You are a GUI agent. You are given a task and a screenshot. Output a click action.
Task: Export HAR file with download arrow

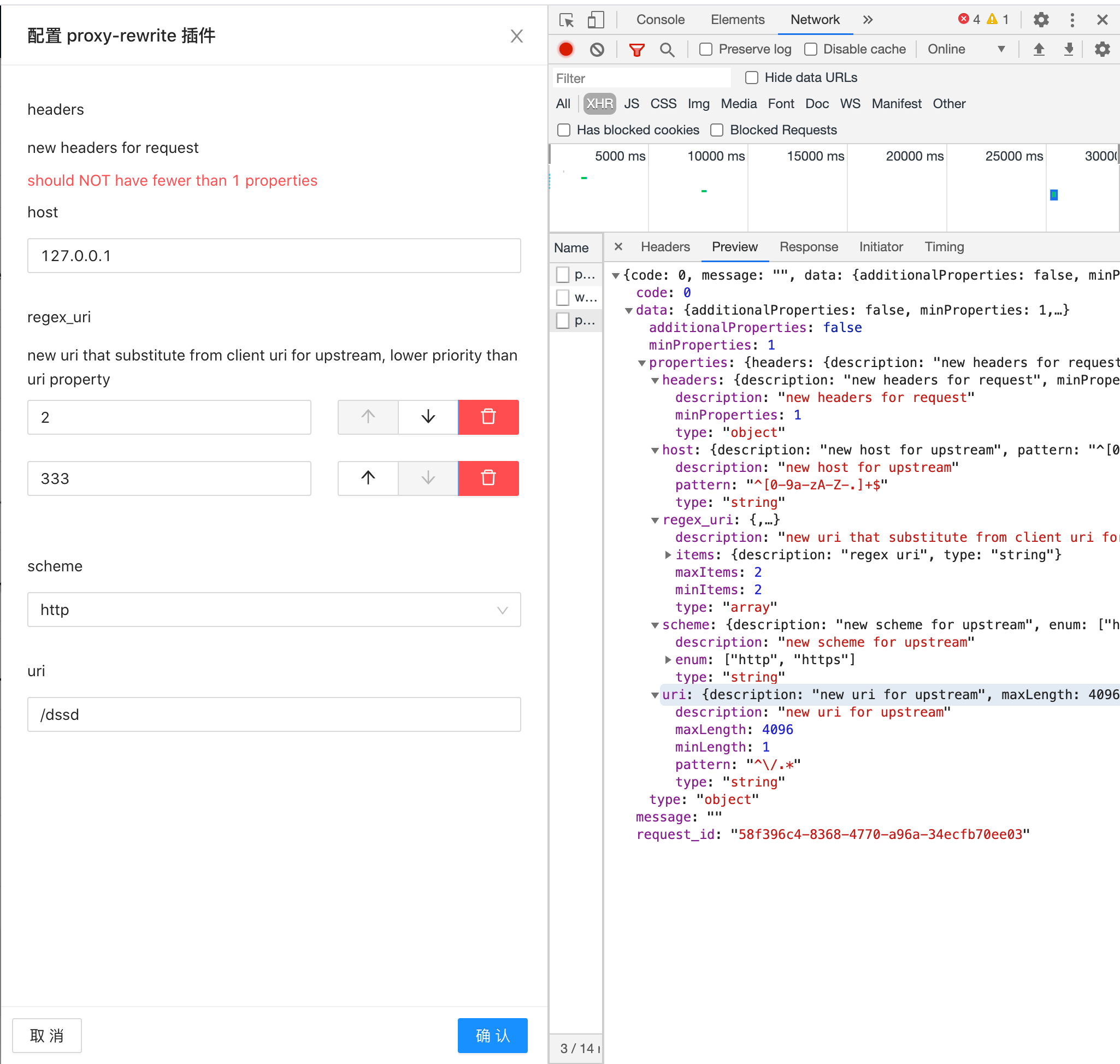point(1069,49)
